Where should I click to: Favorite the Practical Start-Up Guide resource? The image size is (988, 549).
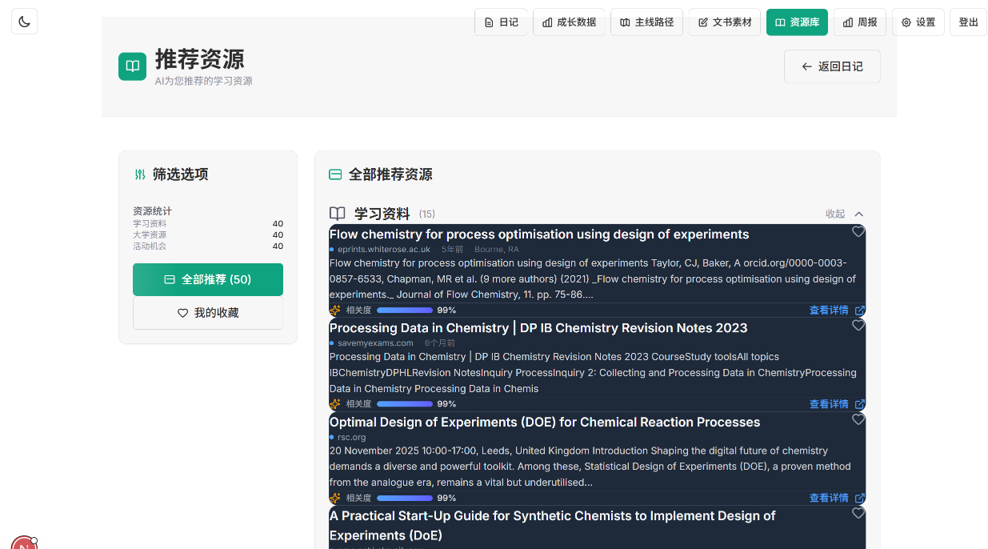tap(858, 513)
